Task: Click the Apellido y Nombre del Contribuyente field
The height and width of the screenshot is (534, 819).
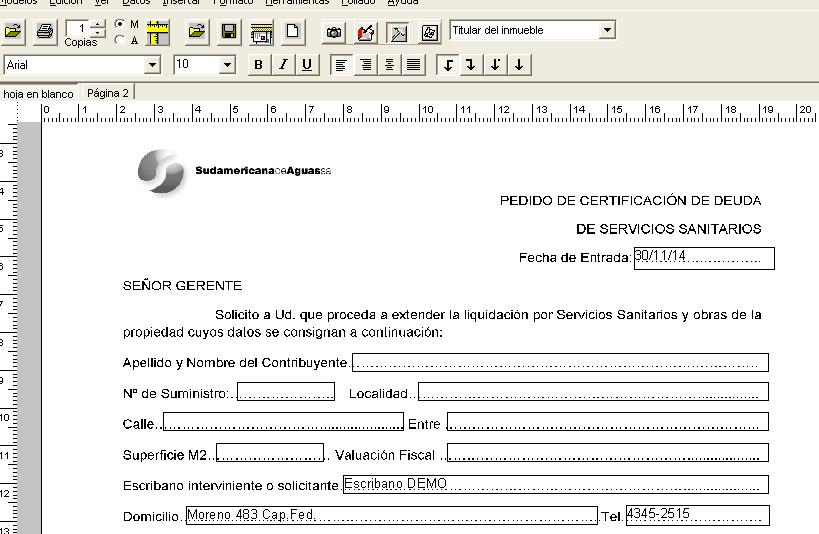Action: pyautogui.click(x=560, y=363)
